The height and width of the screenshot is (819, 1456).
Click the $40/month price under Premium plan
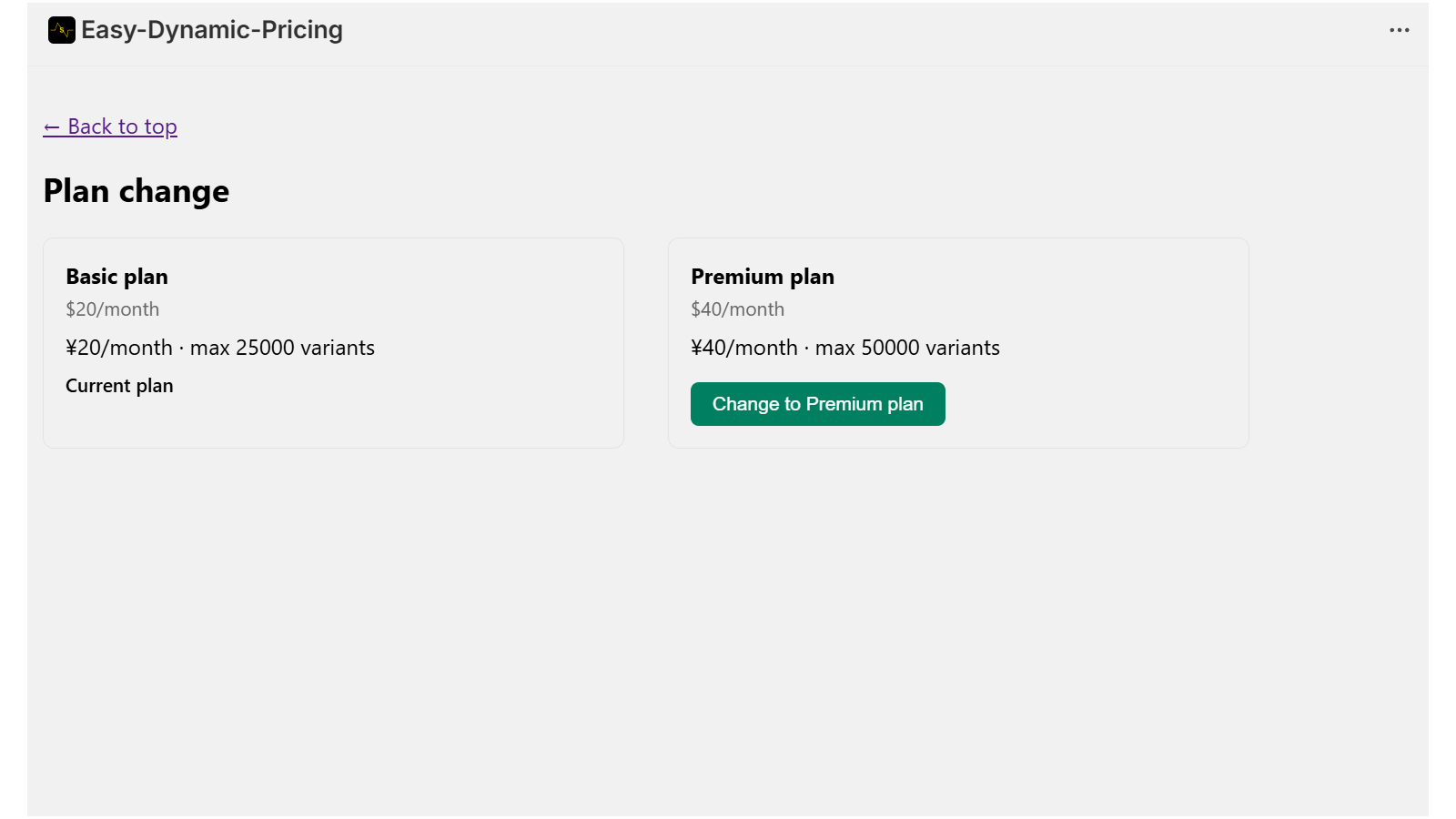coord(737,309)
